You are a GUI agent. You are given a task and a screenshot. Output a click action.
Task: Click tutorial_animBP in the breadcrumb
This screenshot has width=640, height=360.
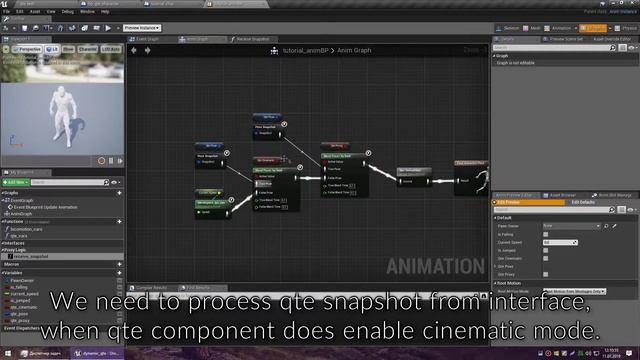click(305, 51)
